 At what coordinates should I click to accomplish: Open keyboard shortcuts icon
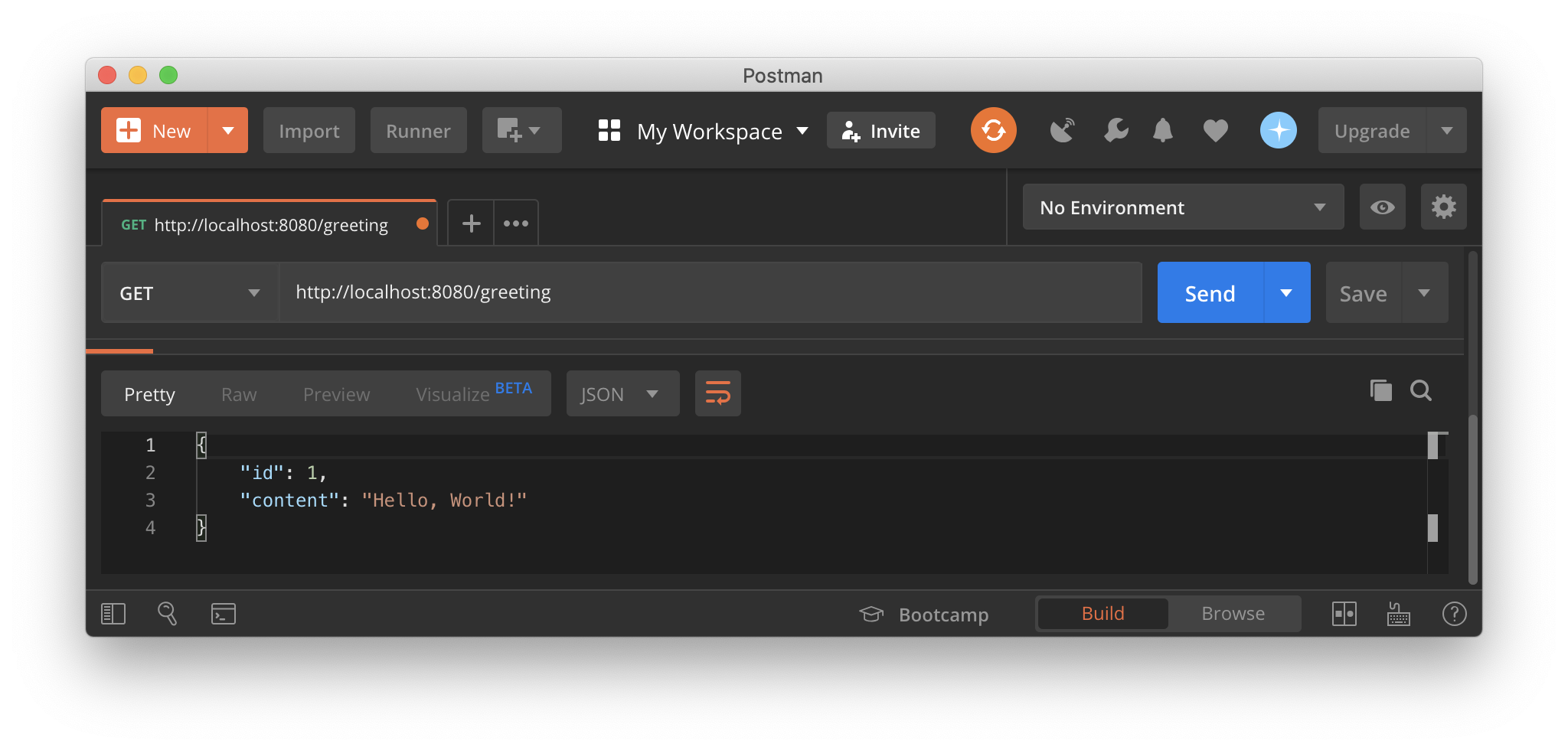click(1399, 614)
